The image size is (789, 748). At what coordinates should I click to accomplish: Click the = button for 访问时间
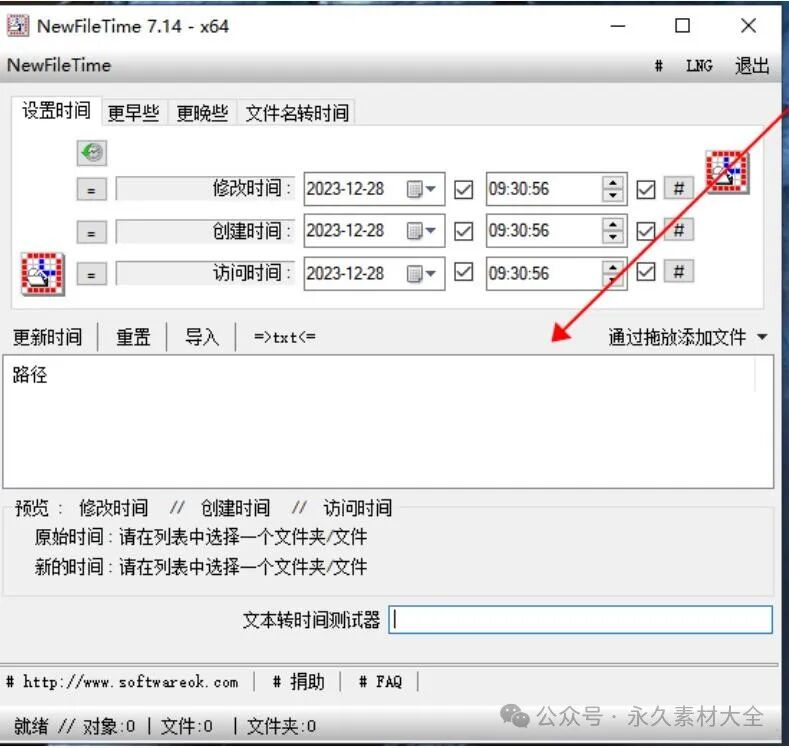pos(92,274)
